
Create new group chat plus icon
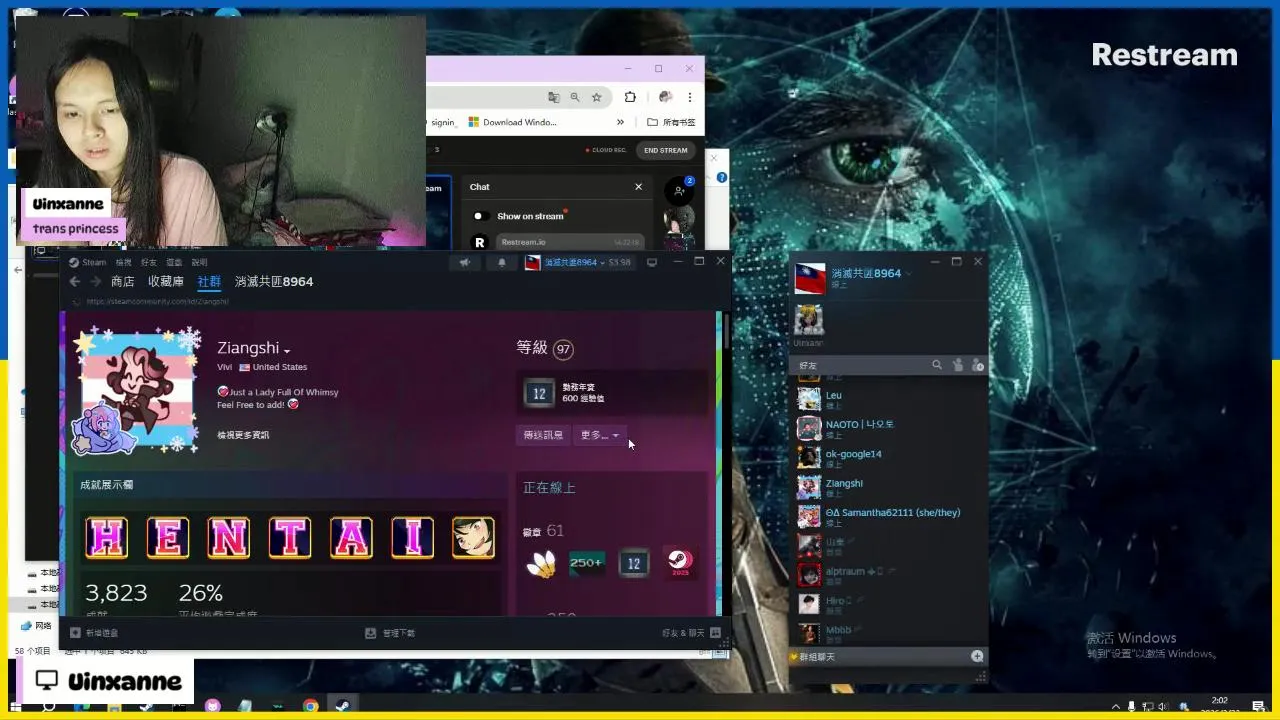click(977, 656)
